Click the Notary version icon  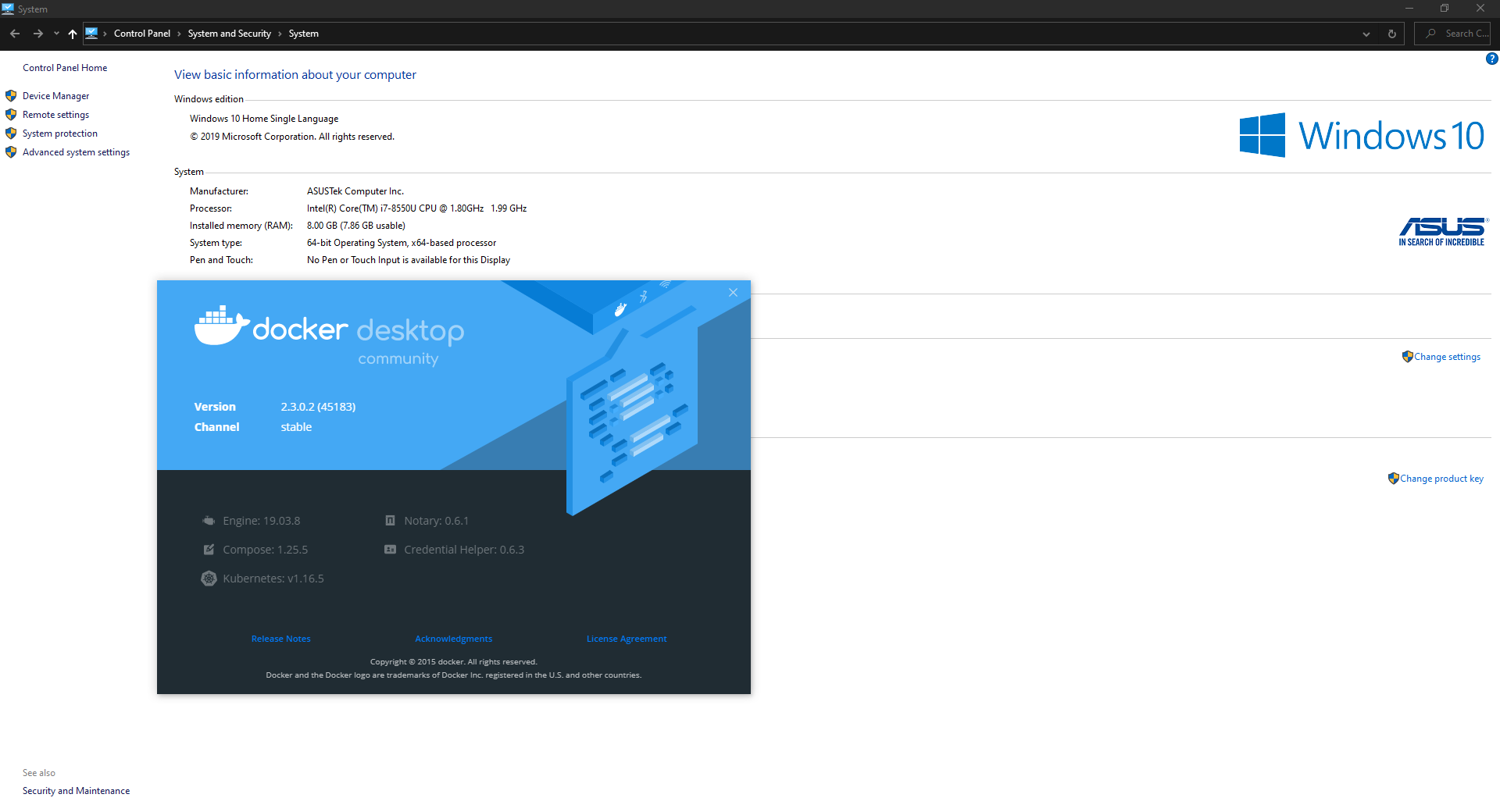pyautogui.click(x=390, y=521)
